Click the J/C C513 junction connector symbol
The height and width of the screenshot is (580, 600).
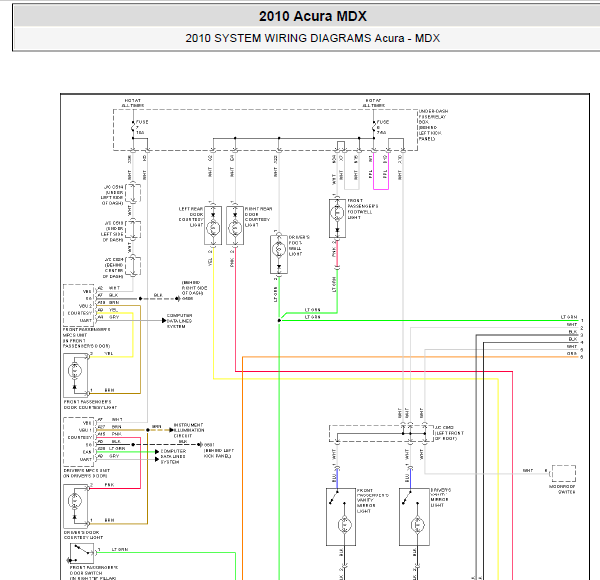point(133,230)
